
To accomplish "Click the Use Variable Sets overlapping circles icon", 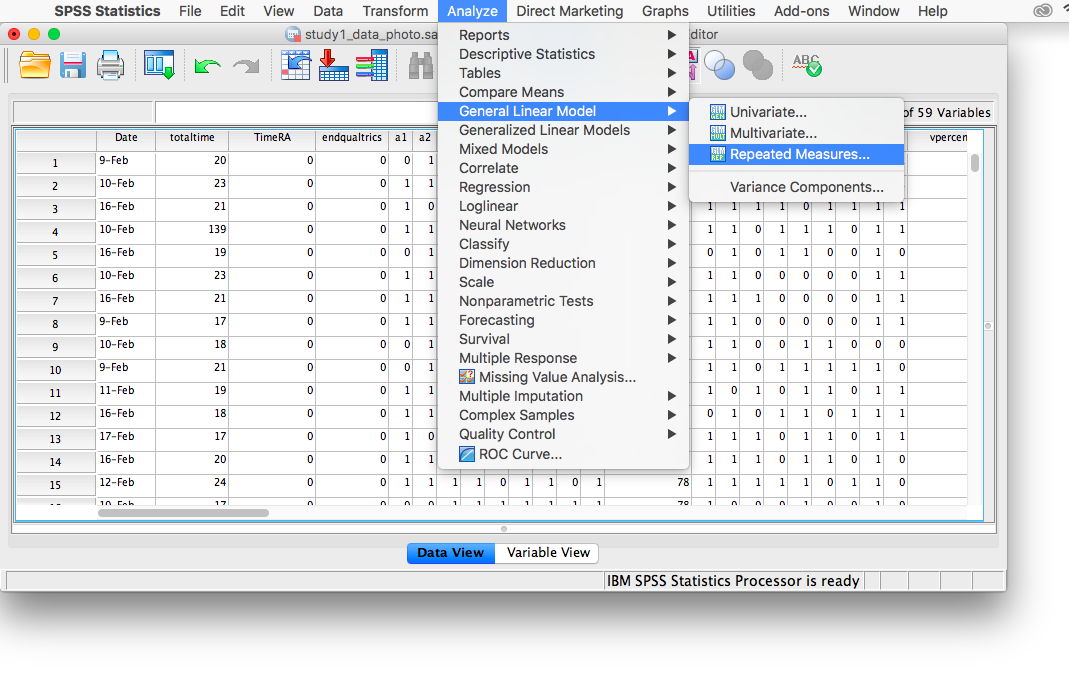I will (719, 66).
